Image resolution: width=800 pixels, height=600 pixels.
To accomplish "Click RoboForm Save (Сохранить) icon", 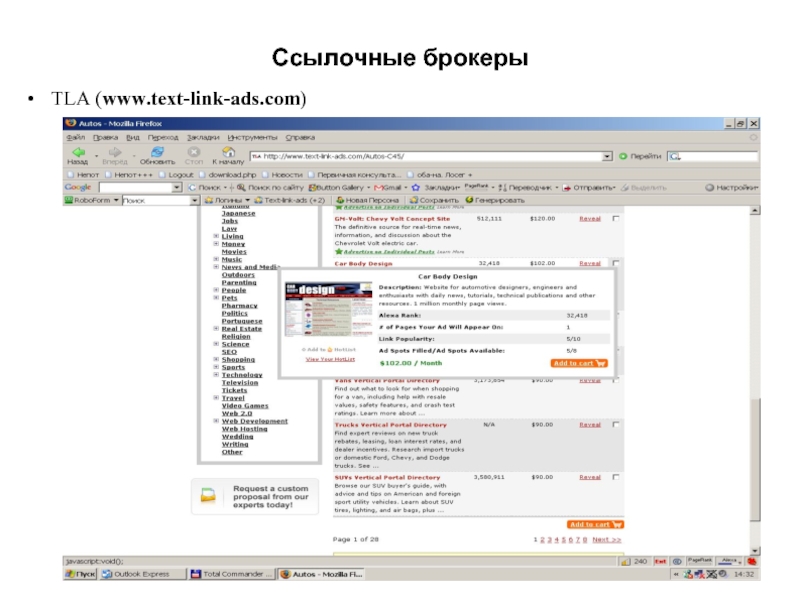I will pos(414,200).
